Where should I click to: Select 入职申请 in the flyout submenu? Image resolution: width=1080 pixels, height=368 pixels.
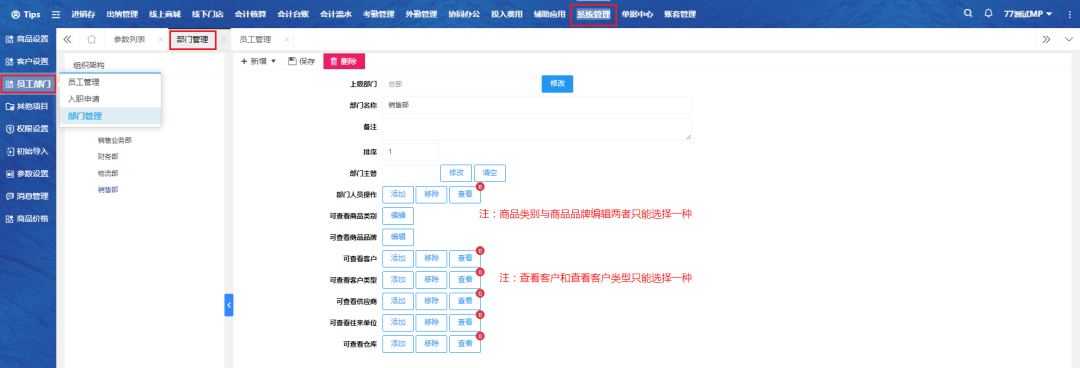(110, 99)
